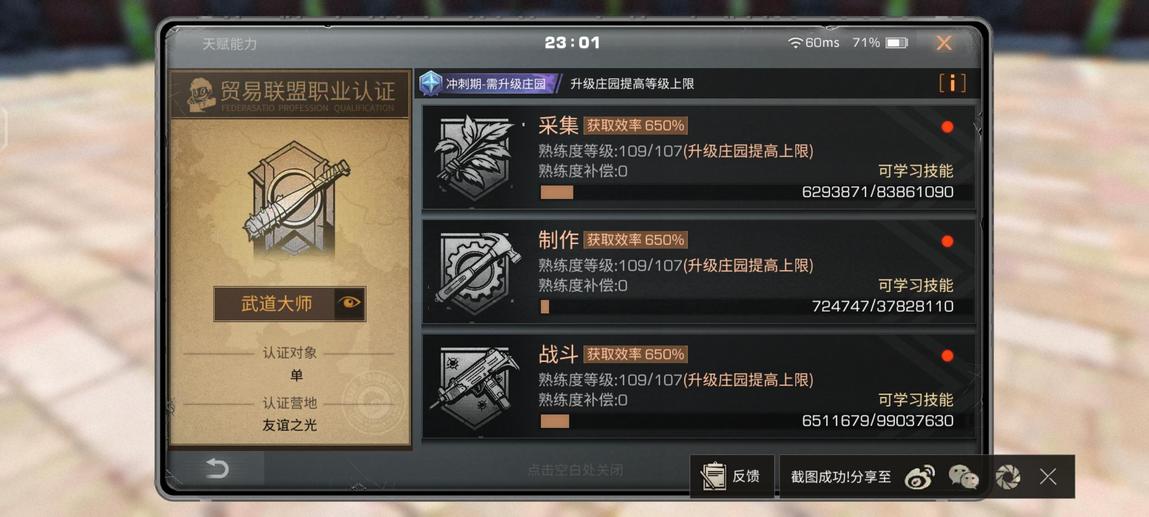
Task: Share screenshot to Weibo
Action: point(920,477)
